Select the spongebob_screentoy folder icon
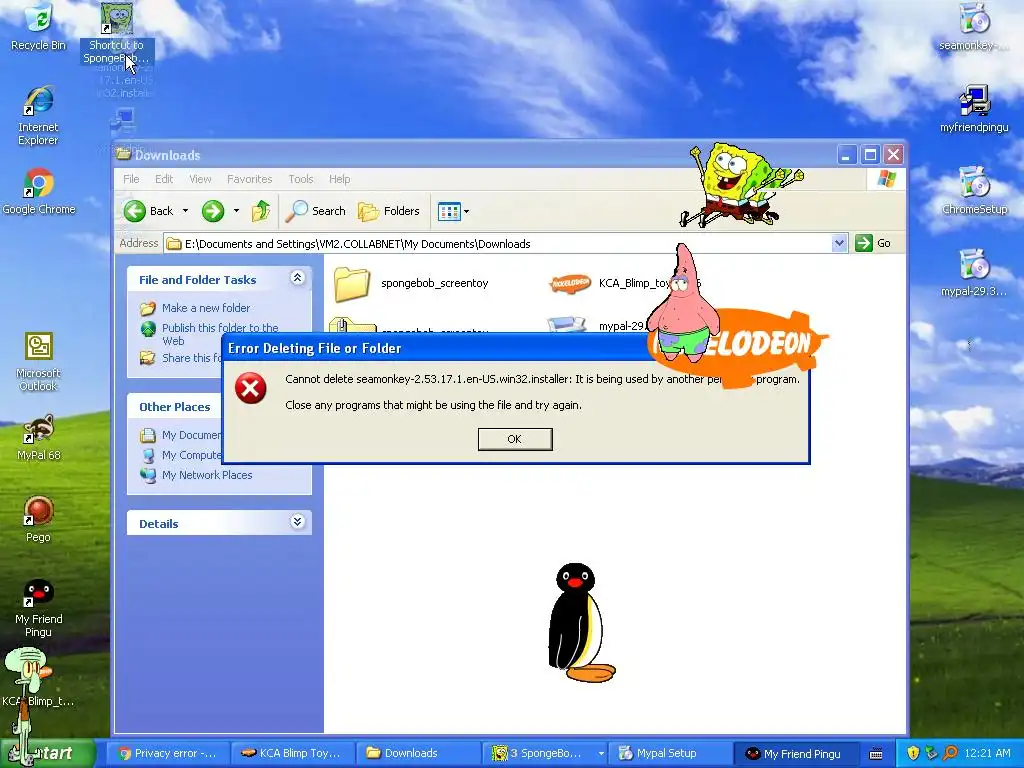Viewport: 1024px width, 768px height. click(352, 284)
